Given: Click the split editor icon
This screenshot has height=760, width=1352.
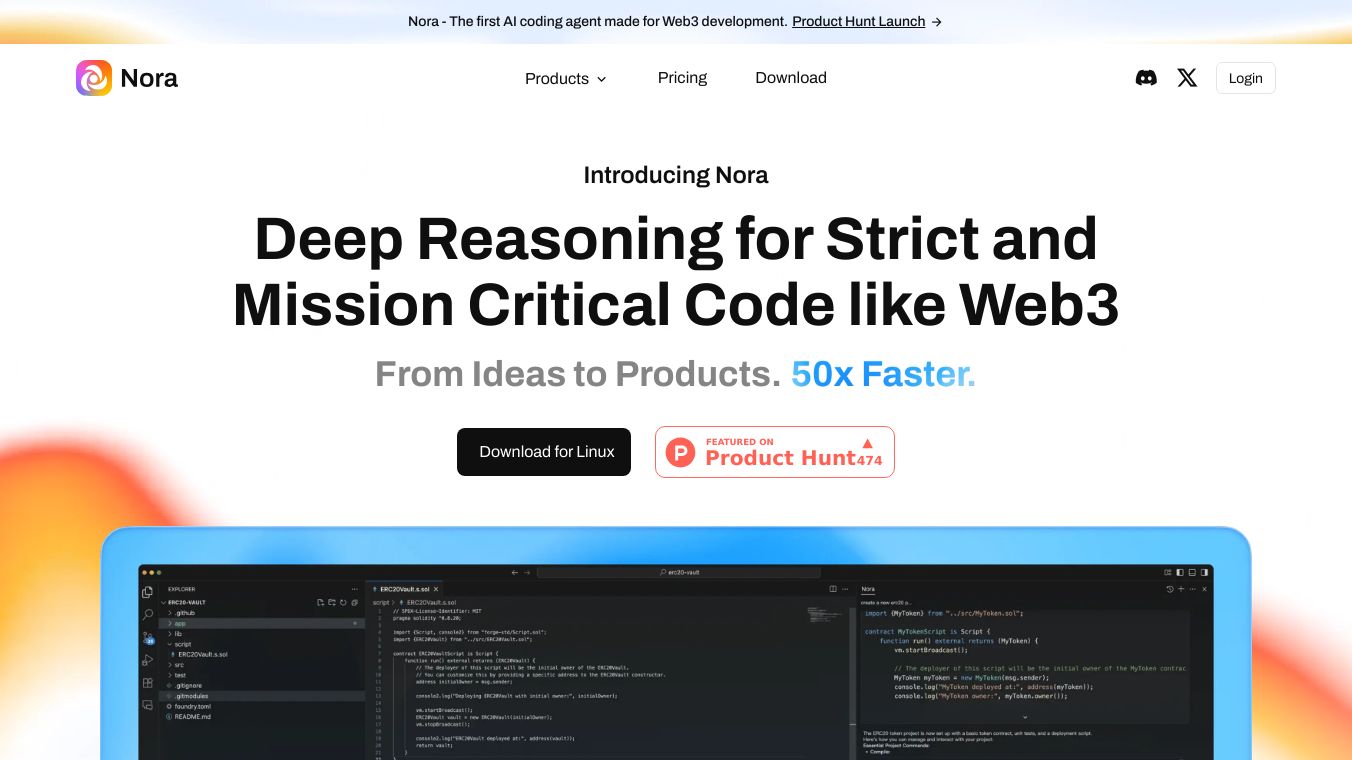Looking at the screenshot, I should click(x=834, y=589).
